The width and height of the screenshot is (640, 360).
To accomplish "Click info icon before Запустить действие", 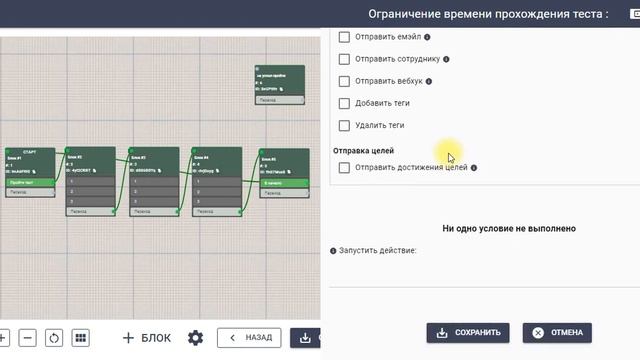I will 333,251.
